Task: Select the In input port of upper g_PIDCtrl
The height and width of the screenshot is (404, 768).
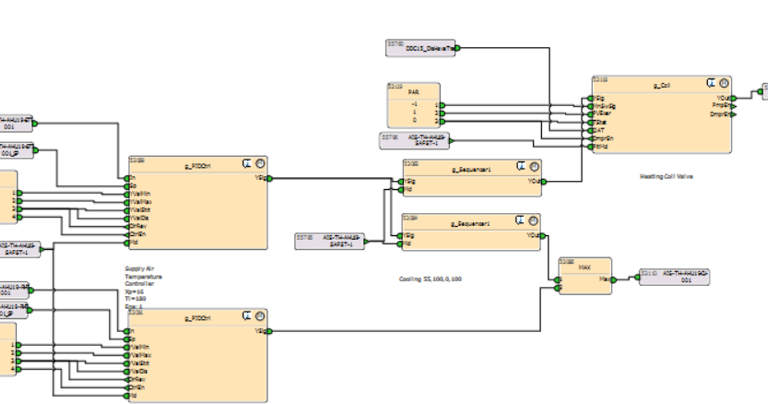Action: tap(127, 178)
